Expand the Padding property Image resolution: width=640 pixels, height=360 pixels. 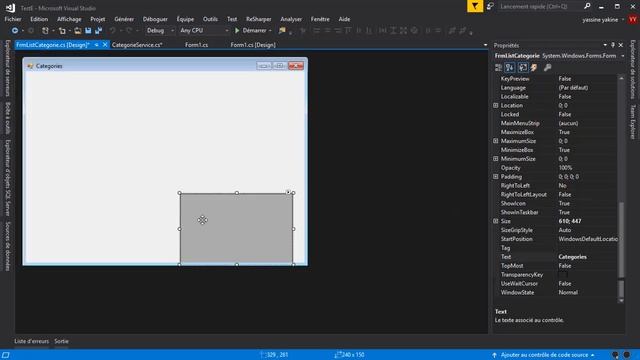(496, 177)
